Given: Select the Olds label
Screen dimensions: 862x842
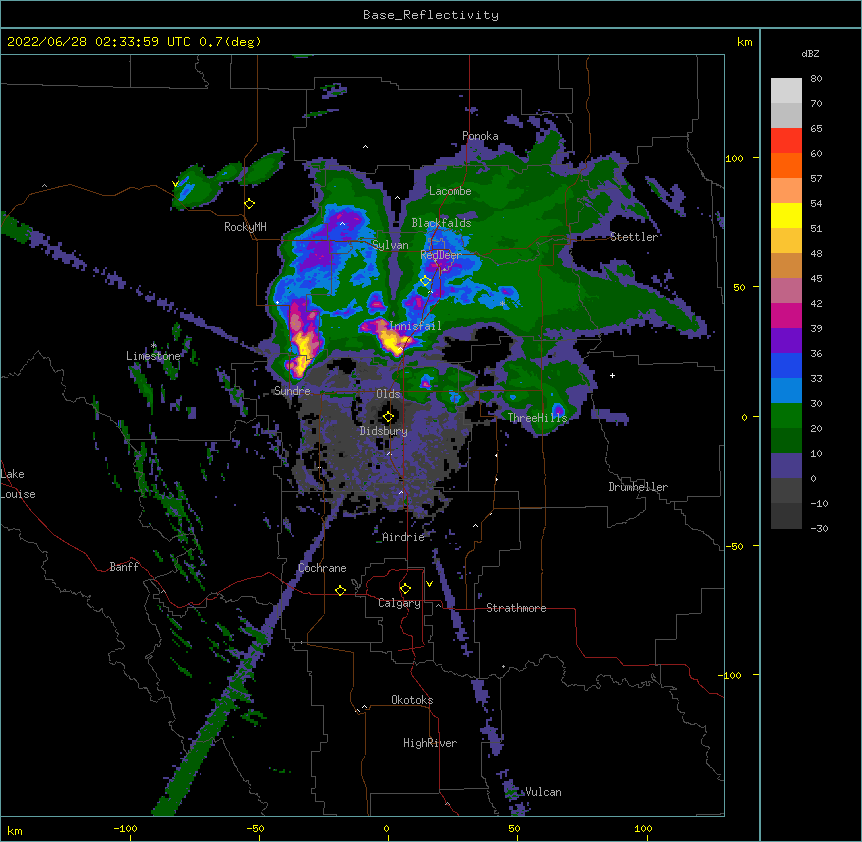Looking at the screenshot, I should coord(388,394).
